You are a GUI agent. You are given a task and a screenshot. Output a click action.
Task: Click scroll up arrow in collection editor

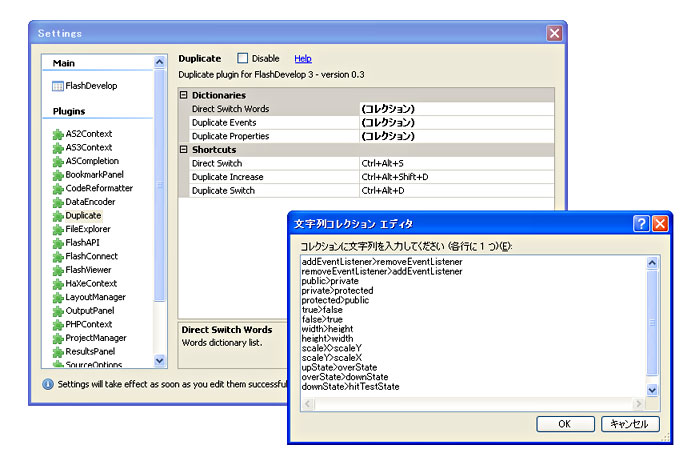[652, 263]
